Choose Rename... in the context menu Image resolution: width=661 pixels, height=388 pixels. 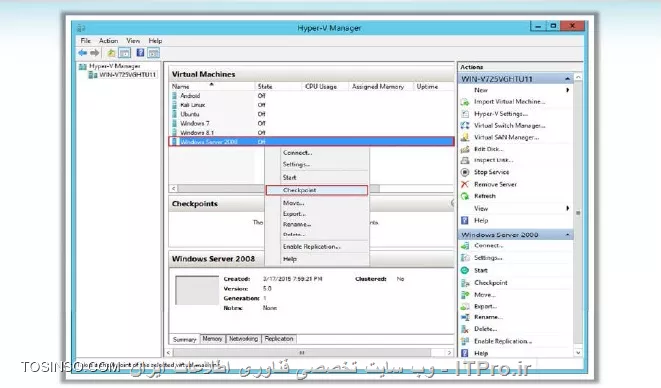coord(317,224)
